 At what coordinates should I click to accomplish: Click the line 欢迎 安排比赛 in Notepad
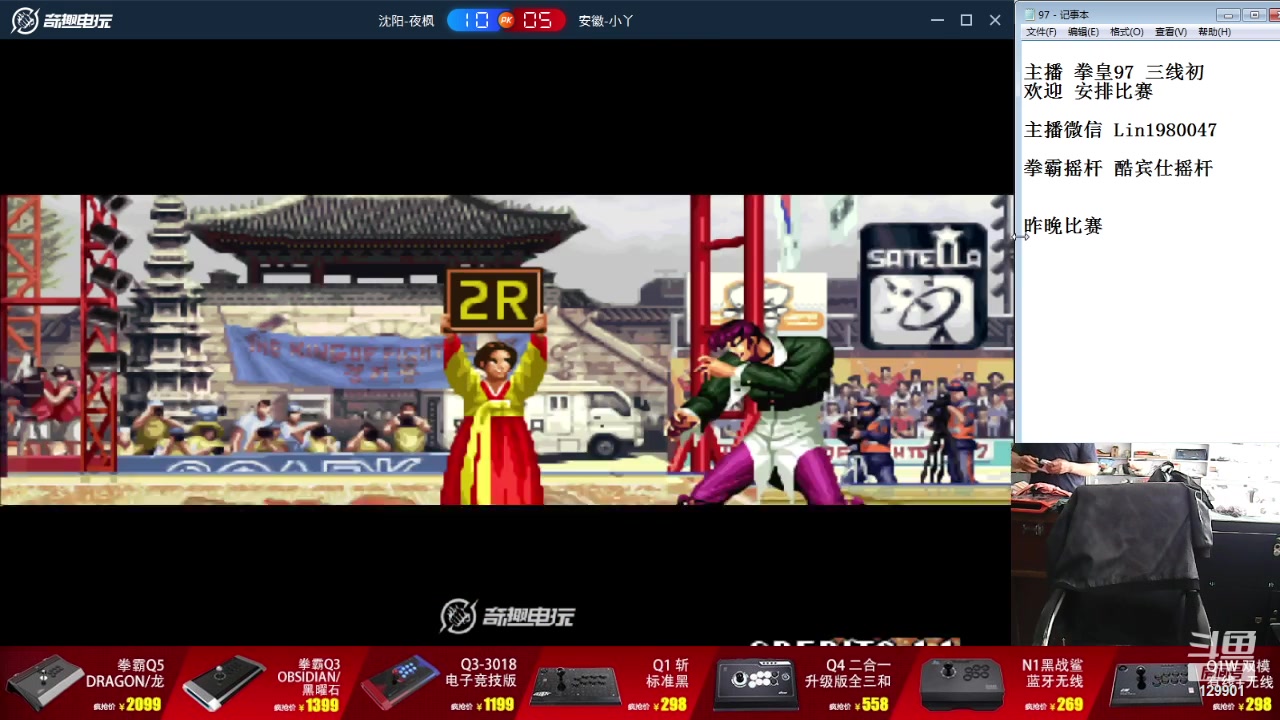pos(1088,91)
